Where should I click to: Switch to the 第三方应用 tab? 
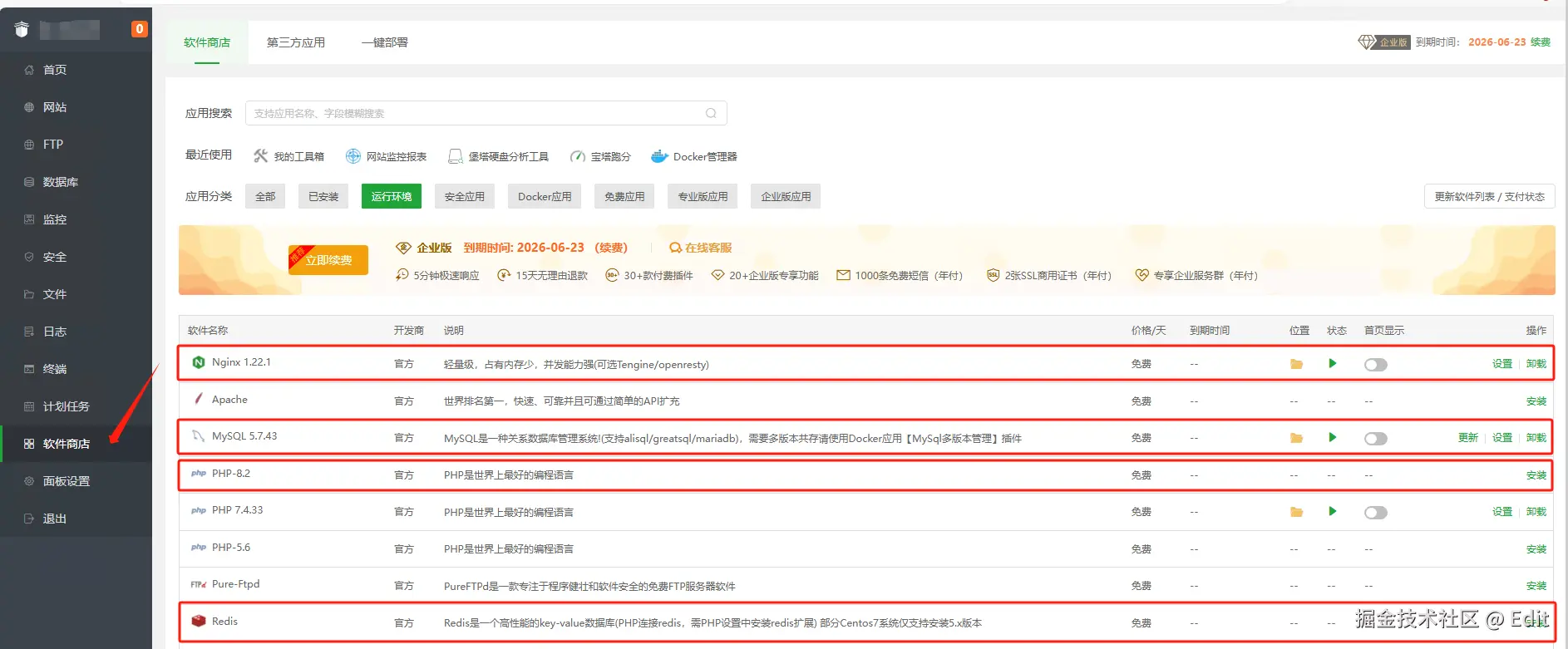coord(296,42)
